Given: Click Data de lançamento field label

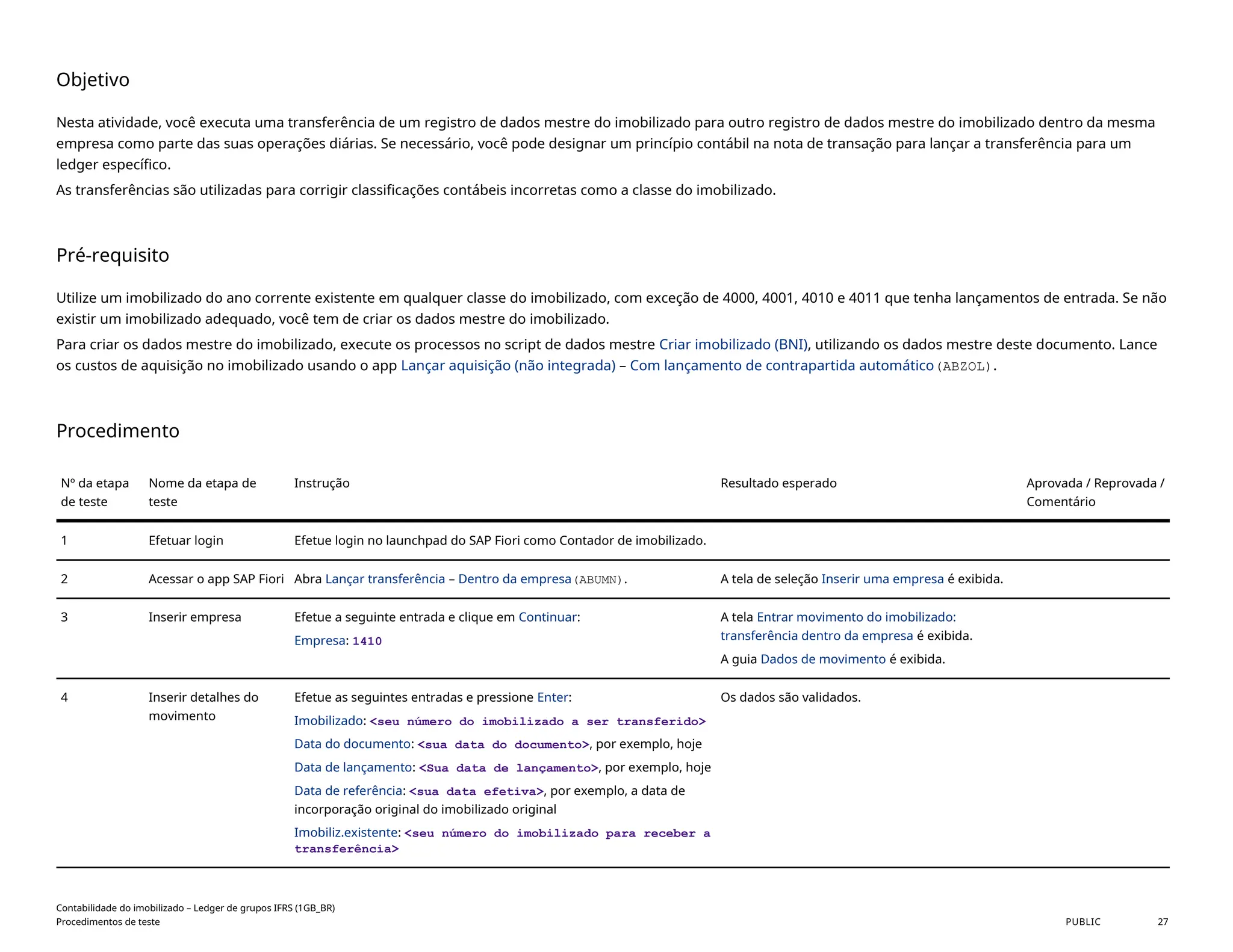Looking at the screenshot, I should [x=353, y=767].
